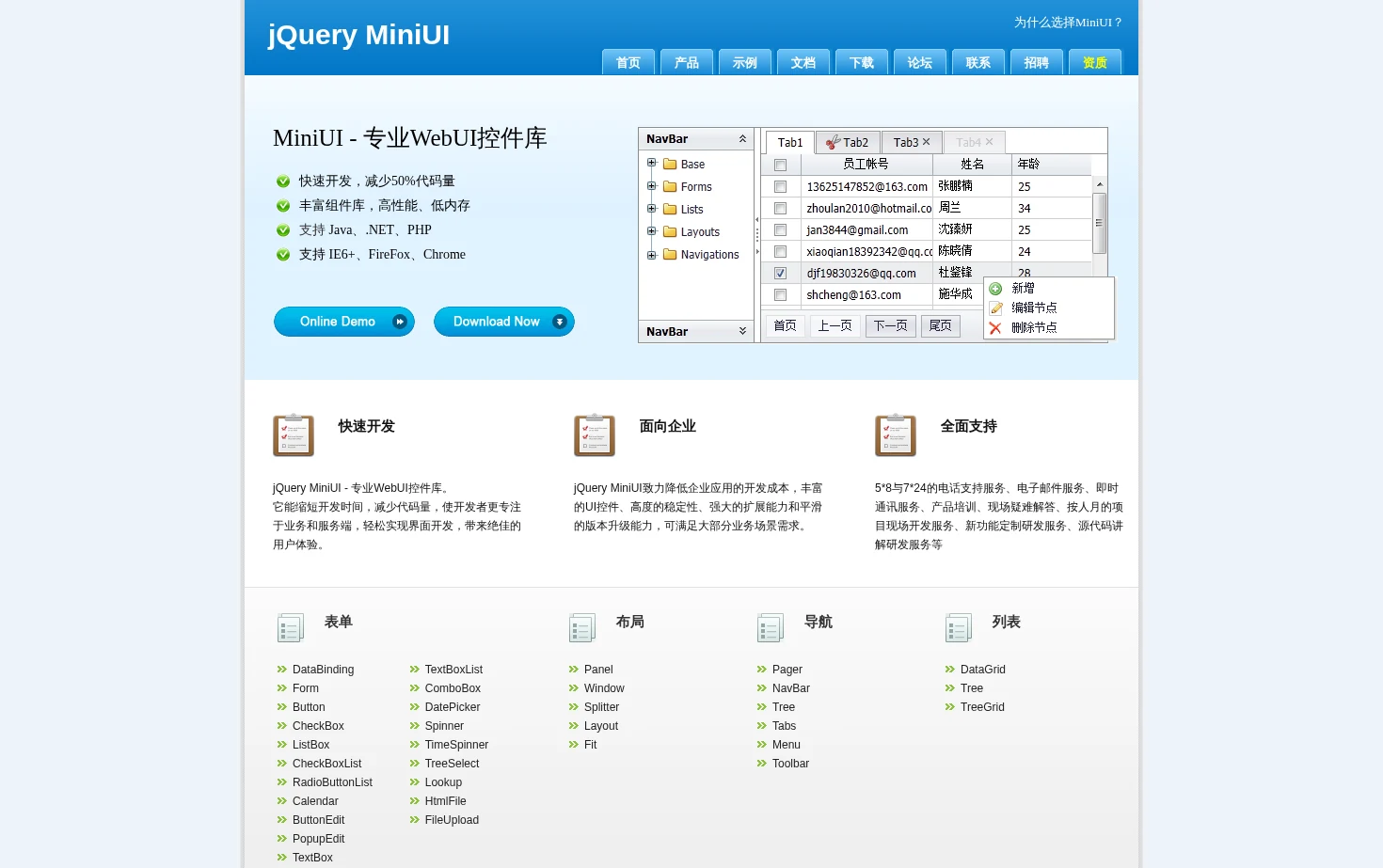Choose 删除节点 from the context menu
Viewport: 1383px width, 868px height.
(x=1049, y=327)
